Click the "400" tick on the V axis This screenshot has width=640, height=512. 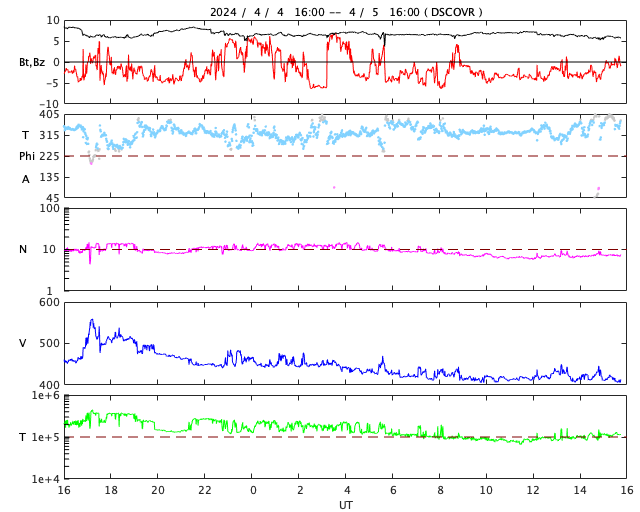(x=49, y=385)
